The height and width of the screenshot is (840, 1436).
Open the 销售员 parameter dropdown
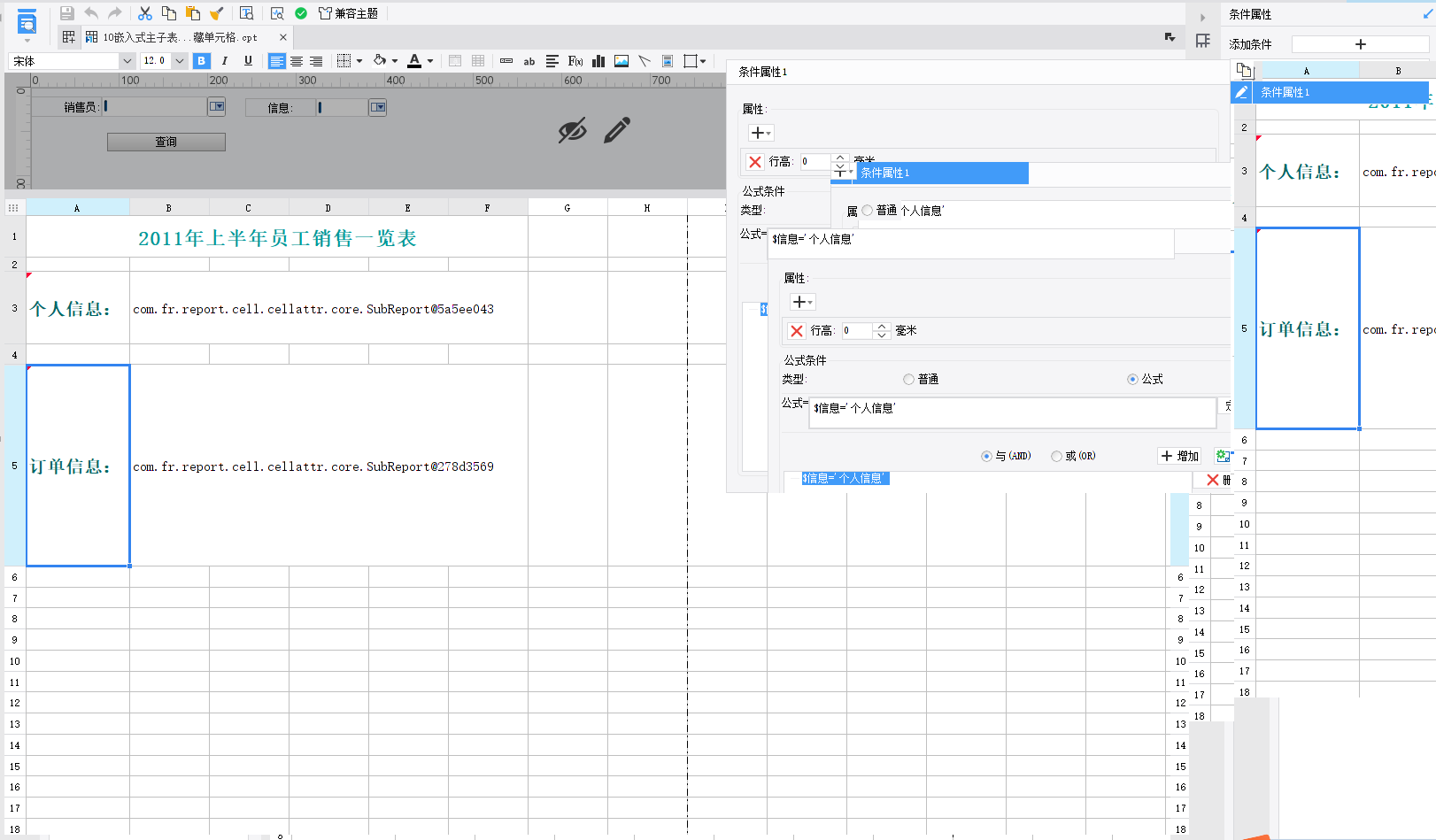[x=217, y=107]
